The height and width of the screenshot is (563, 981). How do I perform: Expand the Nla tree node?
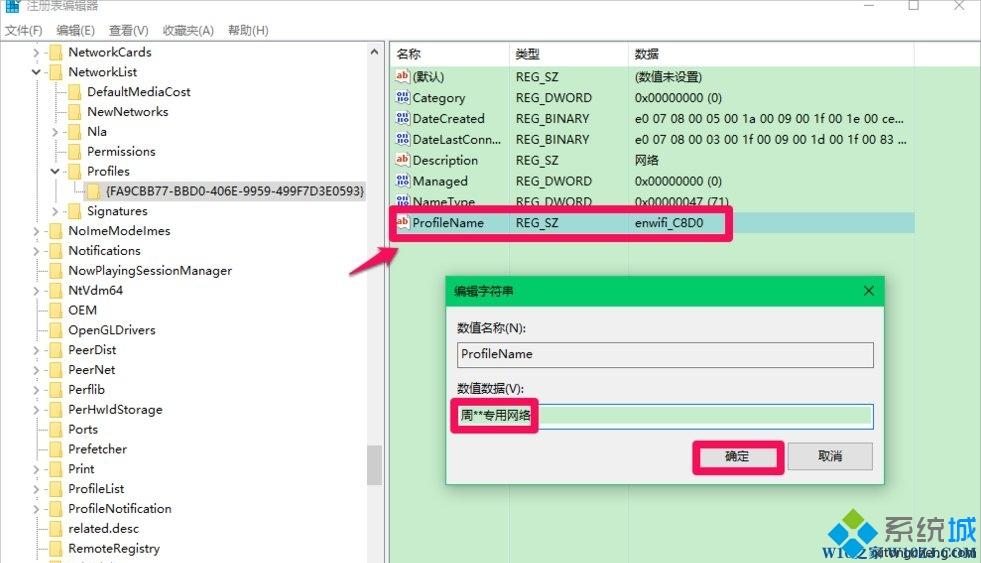coord(55,132)
